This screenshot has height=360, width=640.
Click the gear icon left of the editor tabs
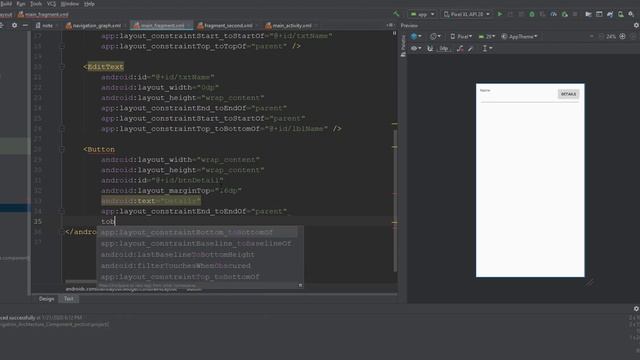point(14,25)
